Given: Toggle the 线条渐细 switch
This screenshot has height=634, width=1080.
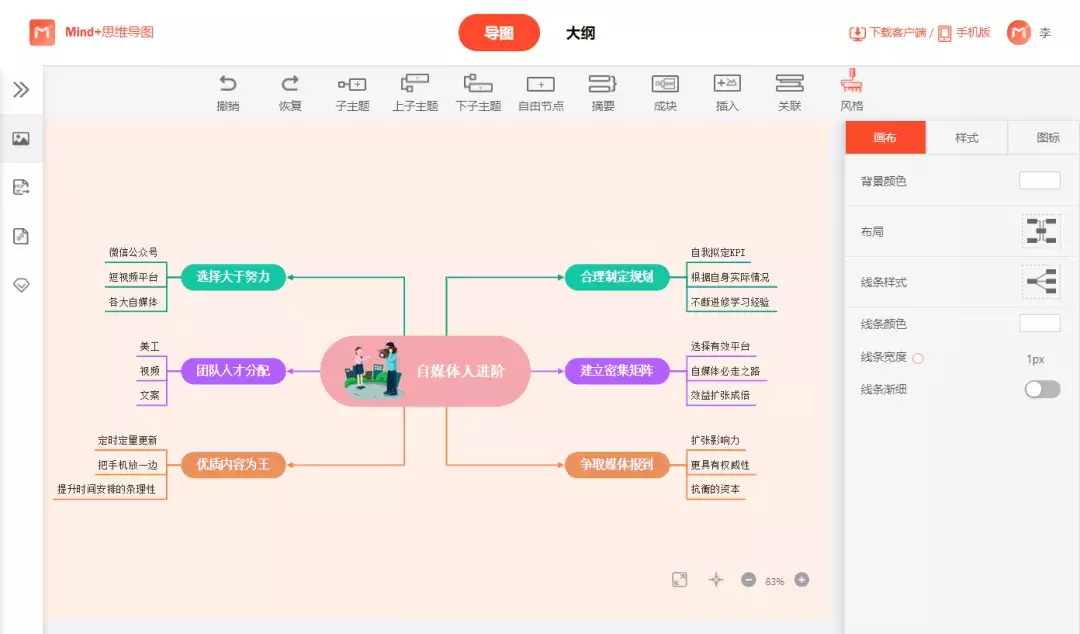Looking at the screenshot, I should pyautogui.click(x=1042, y=389).
